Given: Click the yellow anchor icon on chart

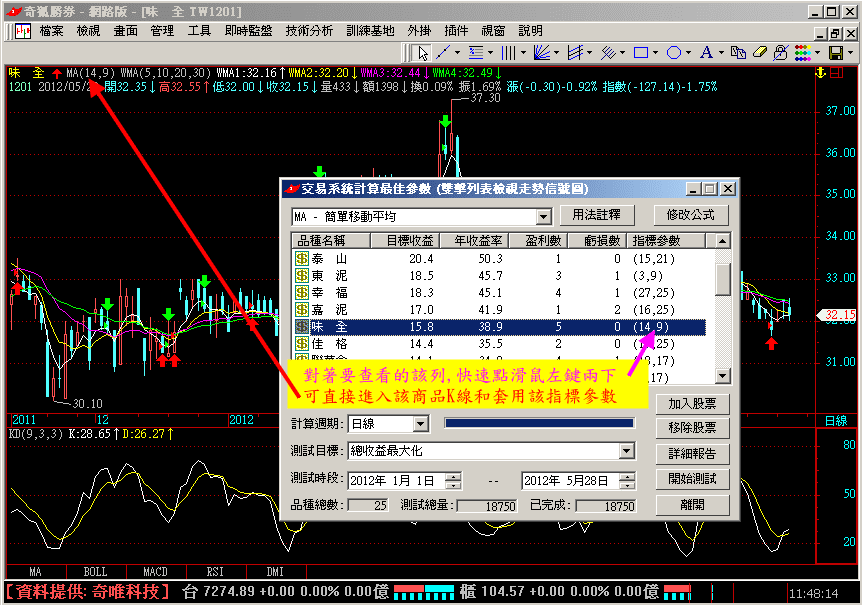Looking at the screenshot, I should (821, 73).
